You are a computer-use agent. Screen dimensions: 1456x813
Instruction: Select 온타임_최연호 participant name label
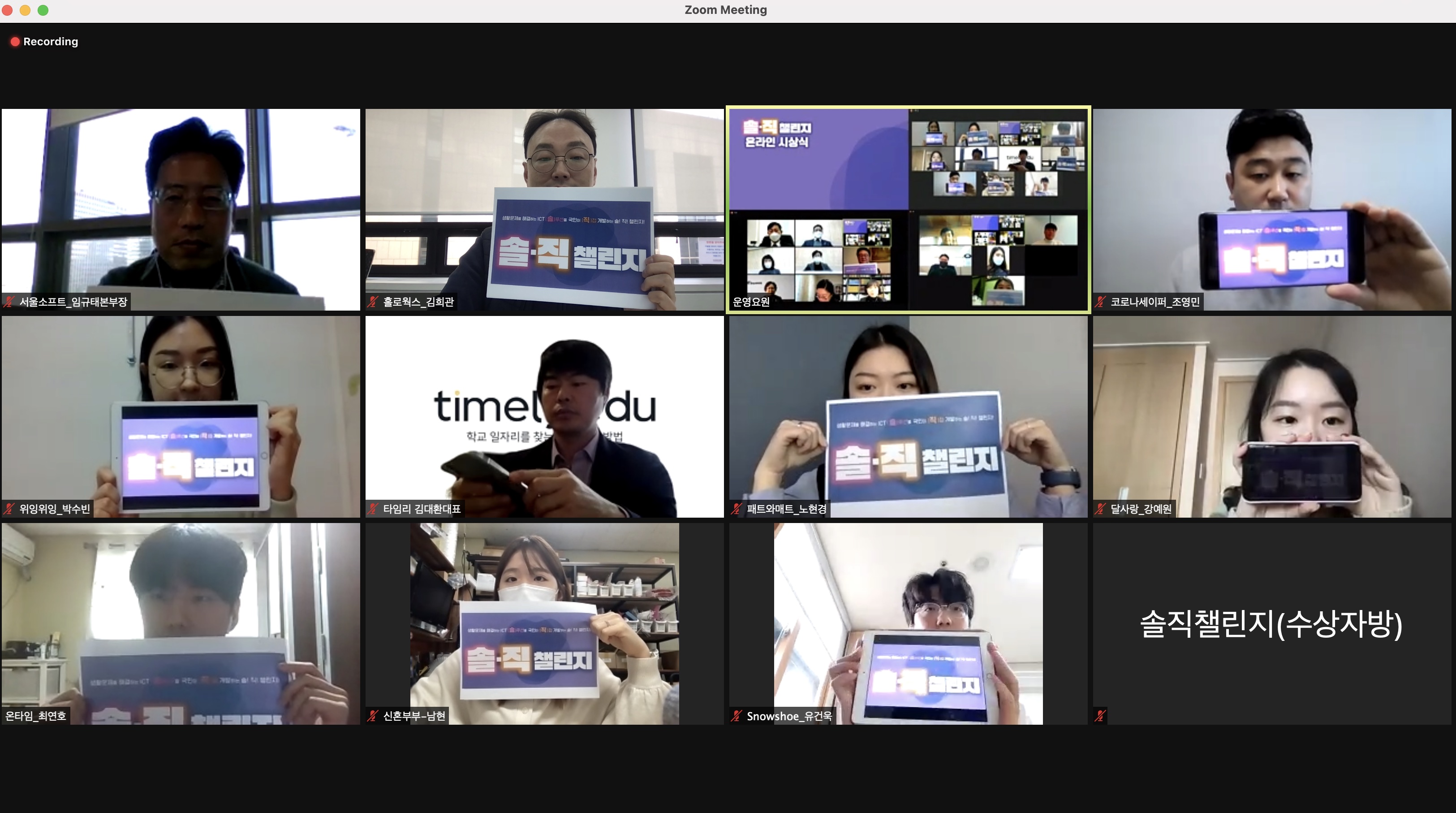(35, 716)
